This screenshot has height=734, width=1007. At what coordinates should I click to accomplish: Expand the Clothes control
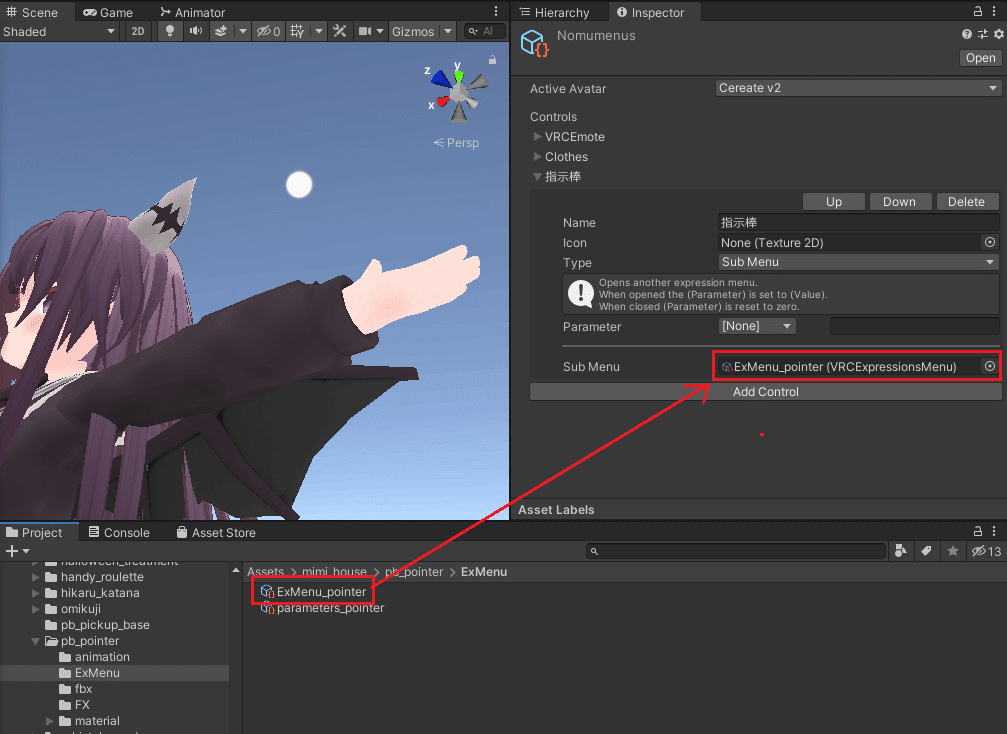tap(537, 157)
